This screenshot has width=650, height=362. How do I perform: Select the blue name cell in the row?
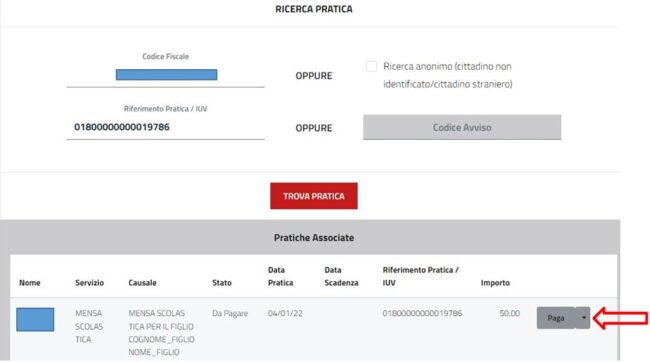click(35, 319)
